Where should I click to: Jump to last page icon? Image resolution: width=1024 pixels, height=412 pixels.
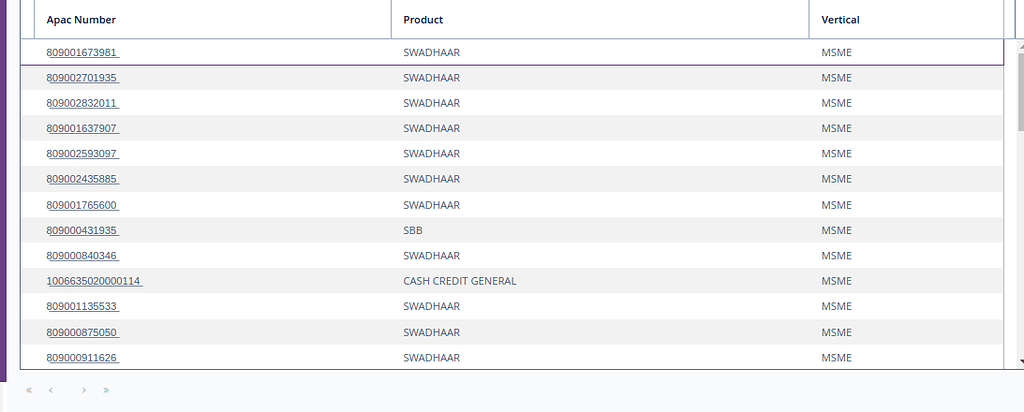click(106, 390)
